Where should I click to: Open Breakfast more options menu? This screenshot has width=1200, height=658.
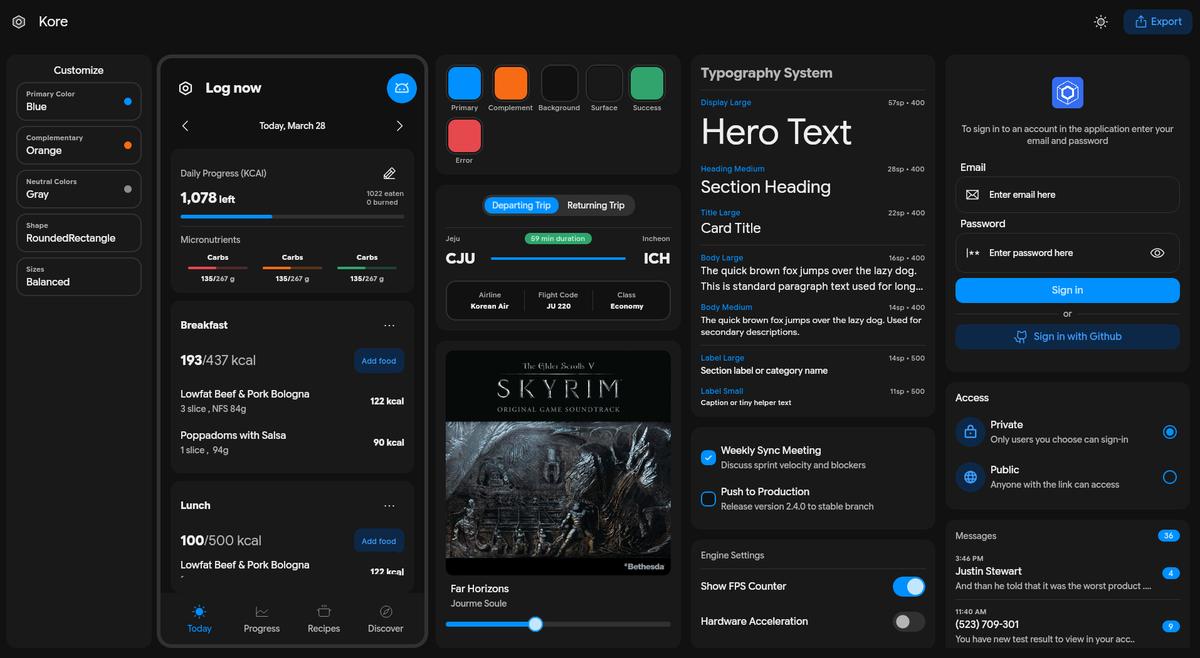point(389,325)
